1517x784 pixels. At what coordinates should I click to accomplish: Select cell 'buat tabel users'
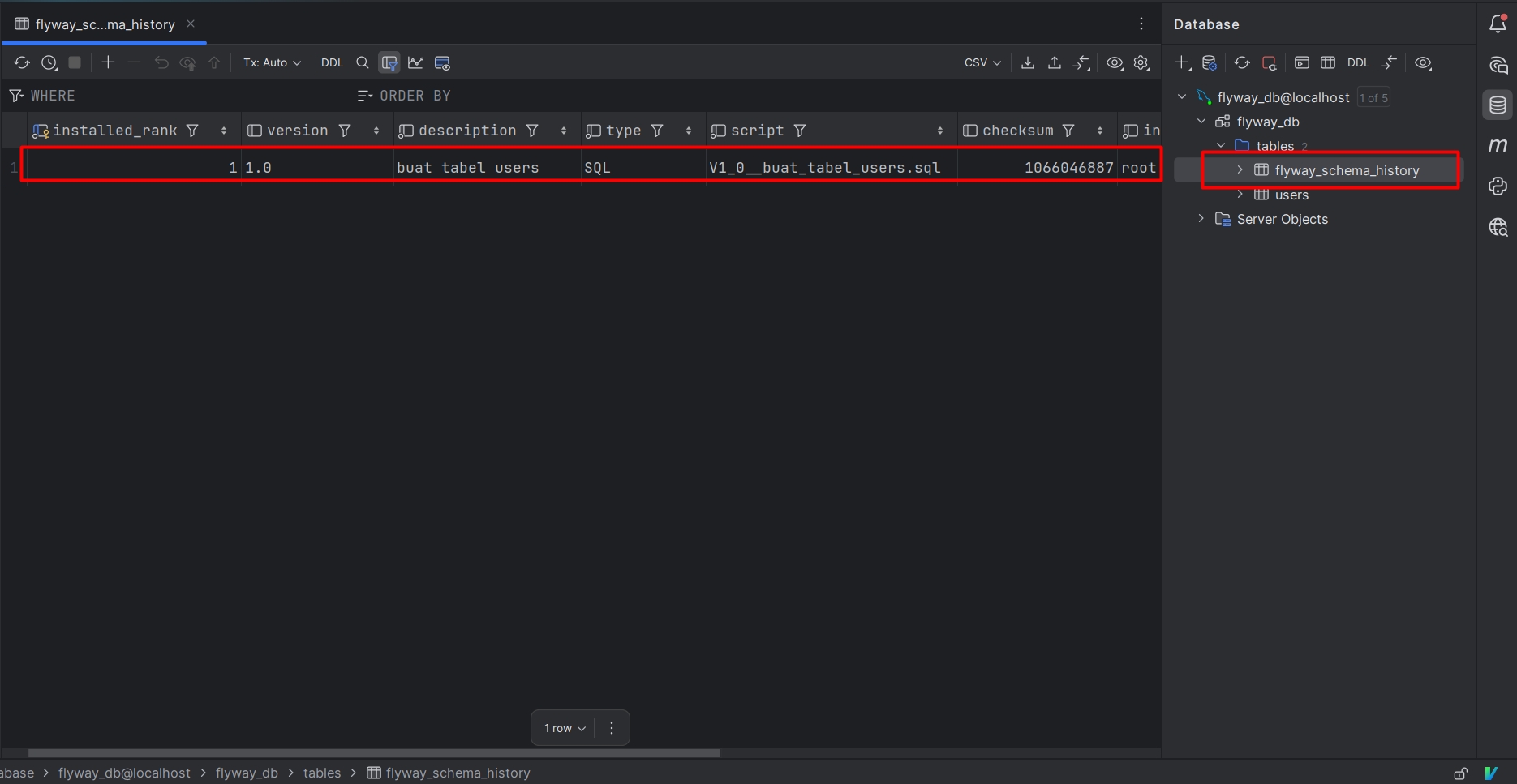pos(487,168)
